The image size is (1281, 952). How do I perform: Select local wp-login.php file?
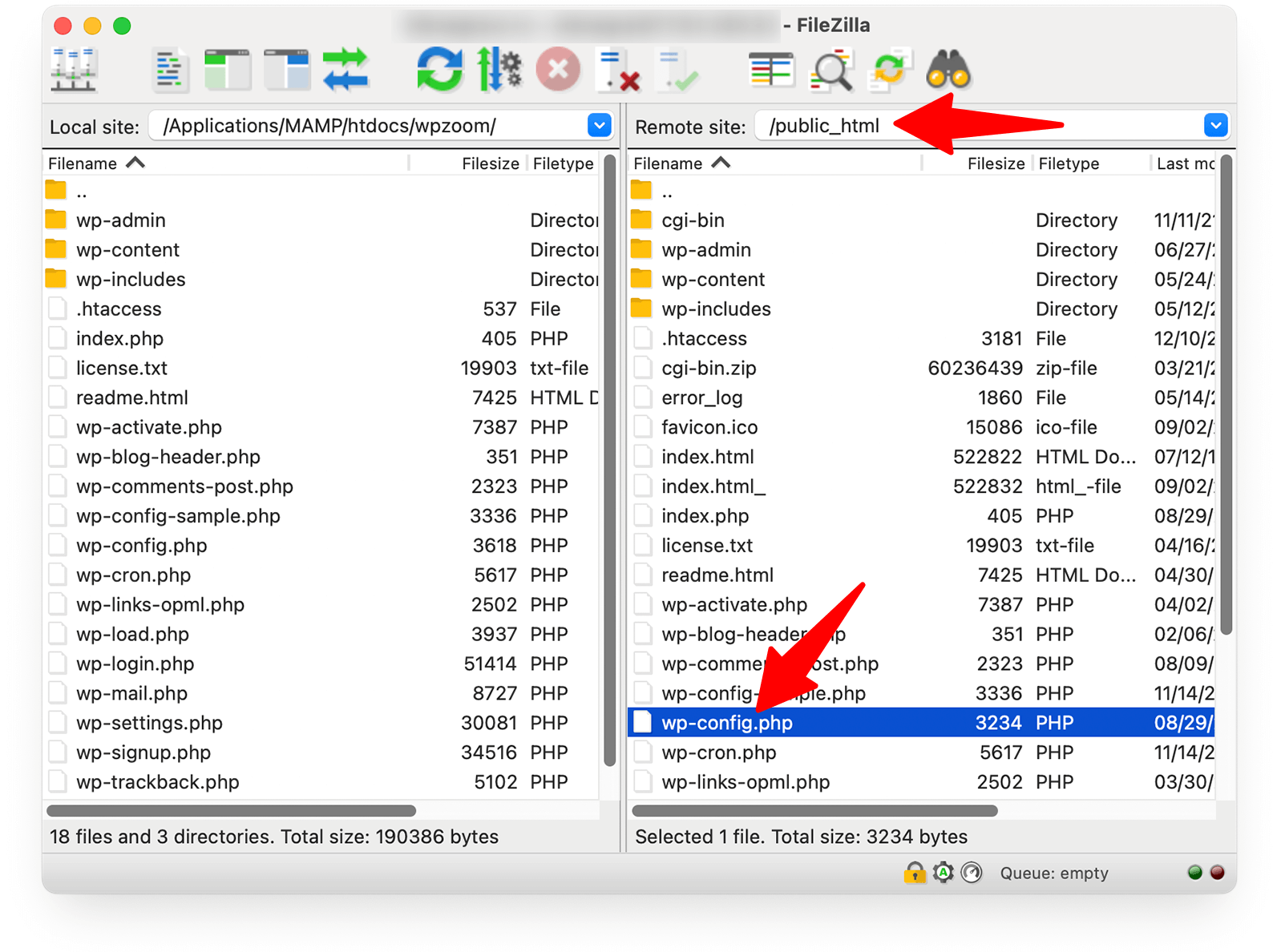coord(321,664)
